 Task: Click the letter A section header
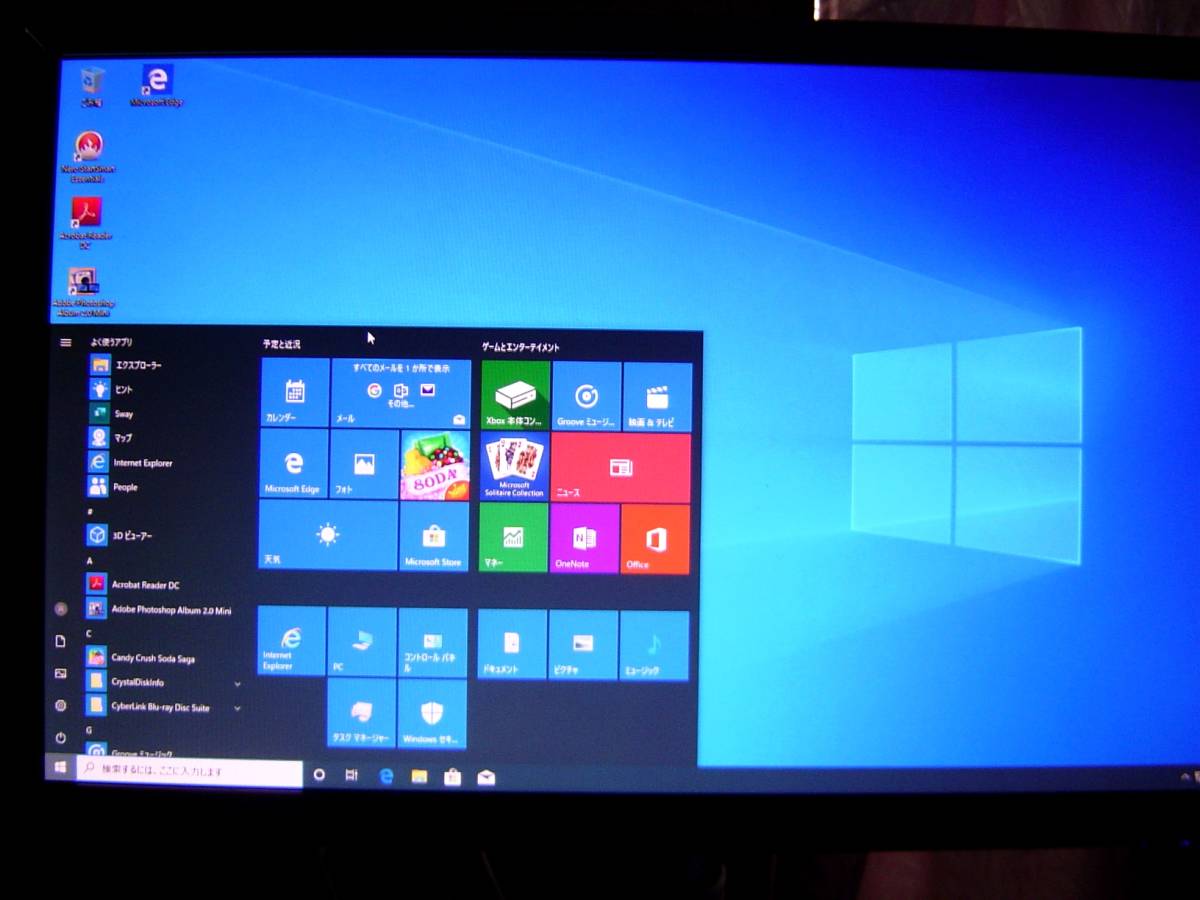90,561
